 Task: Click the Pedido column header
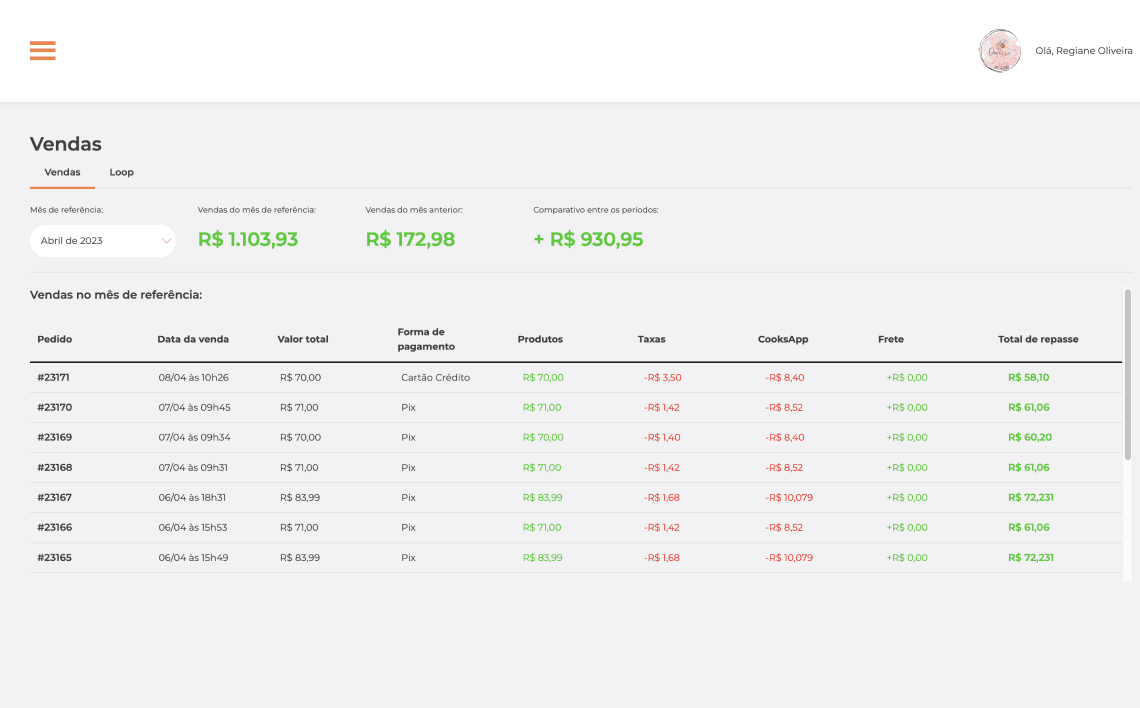(x=54, y=339)
